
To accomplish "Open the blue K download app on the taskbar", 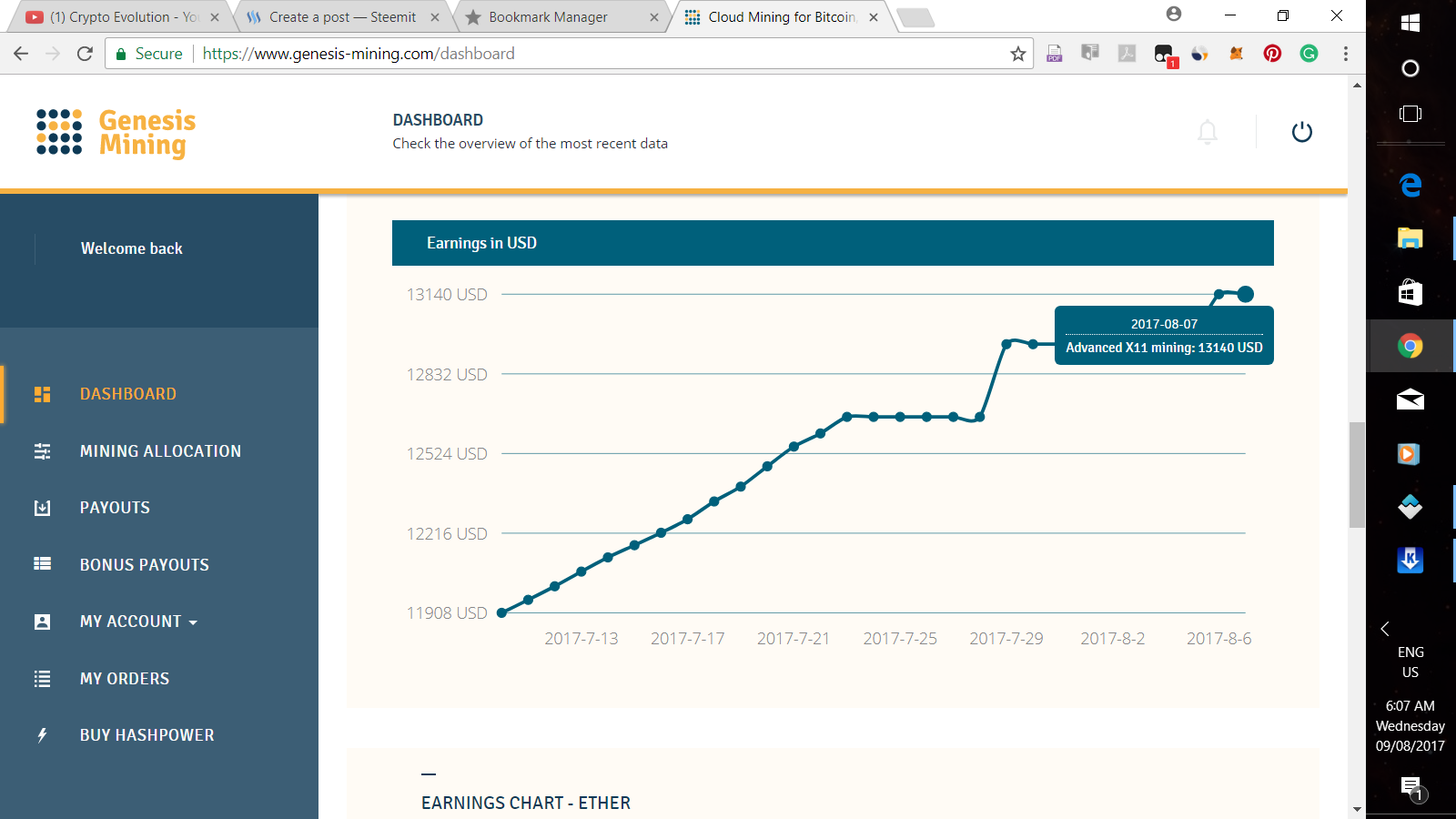I will (1410, 560).
